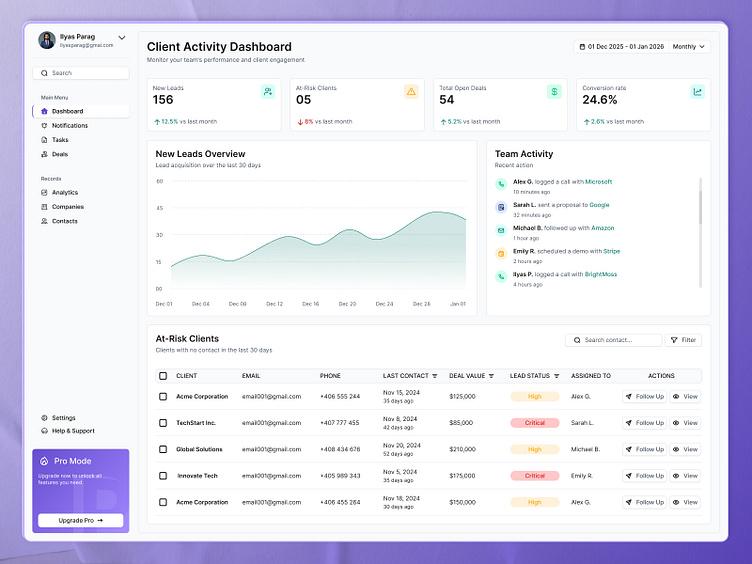Screen dimensions: 752x564
Task: Click the New Leads people icon
Action: coord(268,92)
